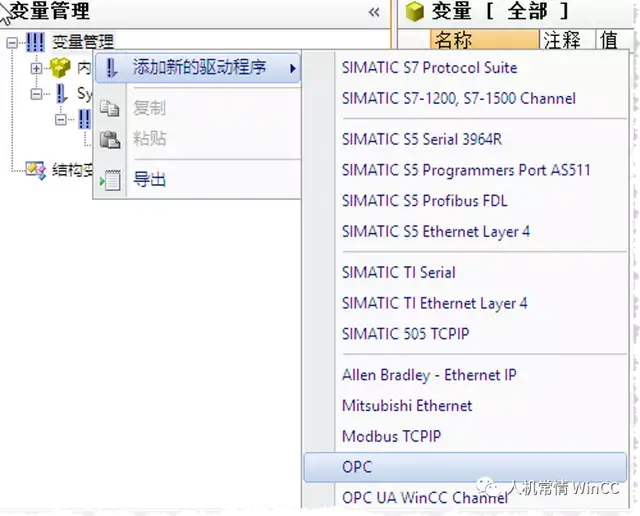The image size is (640, 516).
Task: Select the highlighted OPC driver entry
Action: click(465, 467)
